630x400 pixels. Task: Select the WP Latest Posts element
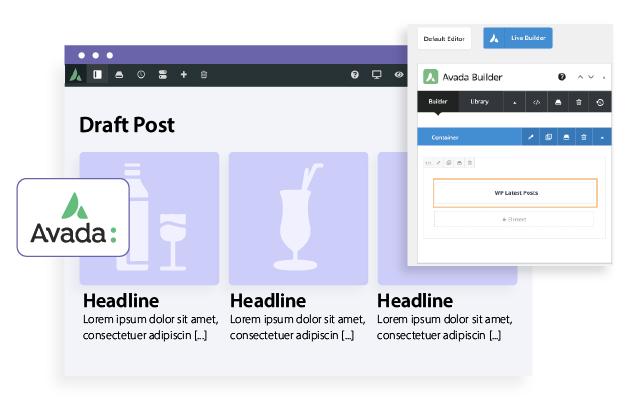515,193
